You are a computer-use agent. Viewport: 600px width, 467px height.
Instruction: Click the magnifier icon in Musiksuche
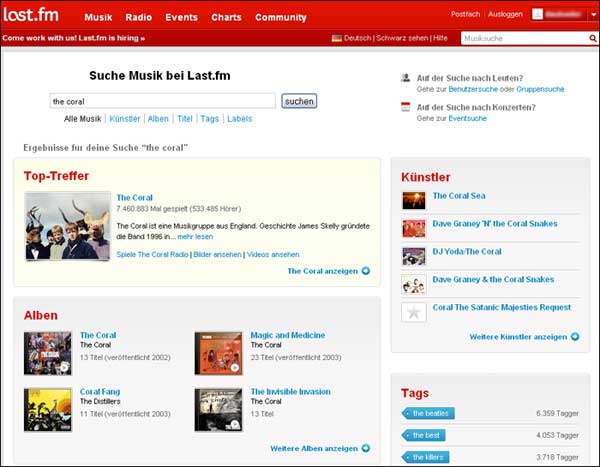592,38
